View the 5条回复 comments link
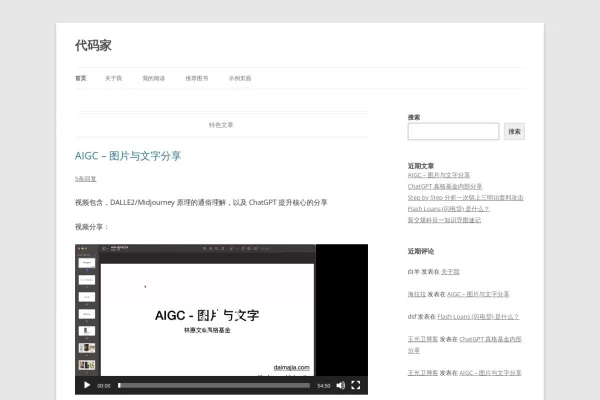600x400 pixels. (x=86, y=179)
